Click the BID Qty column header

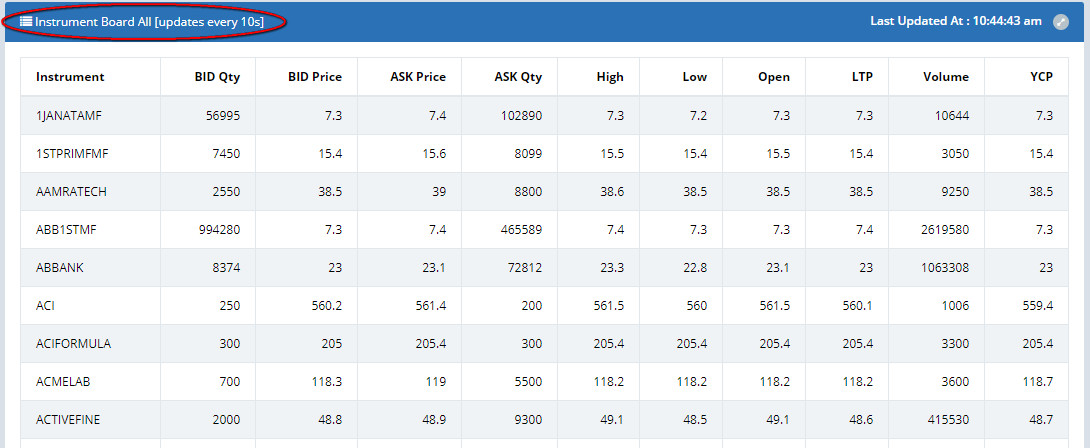click(x=217, y=77)
